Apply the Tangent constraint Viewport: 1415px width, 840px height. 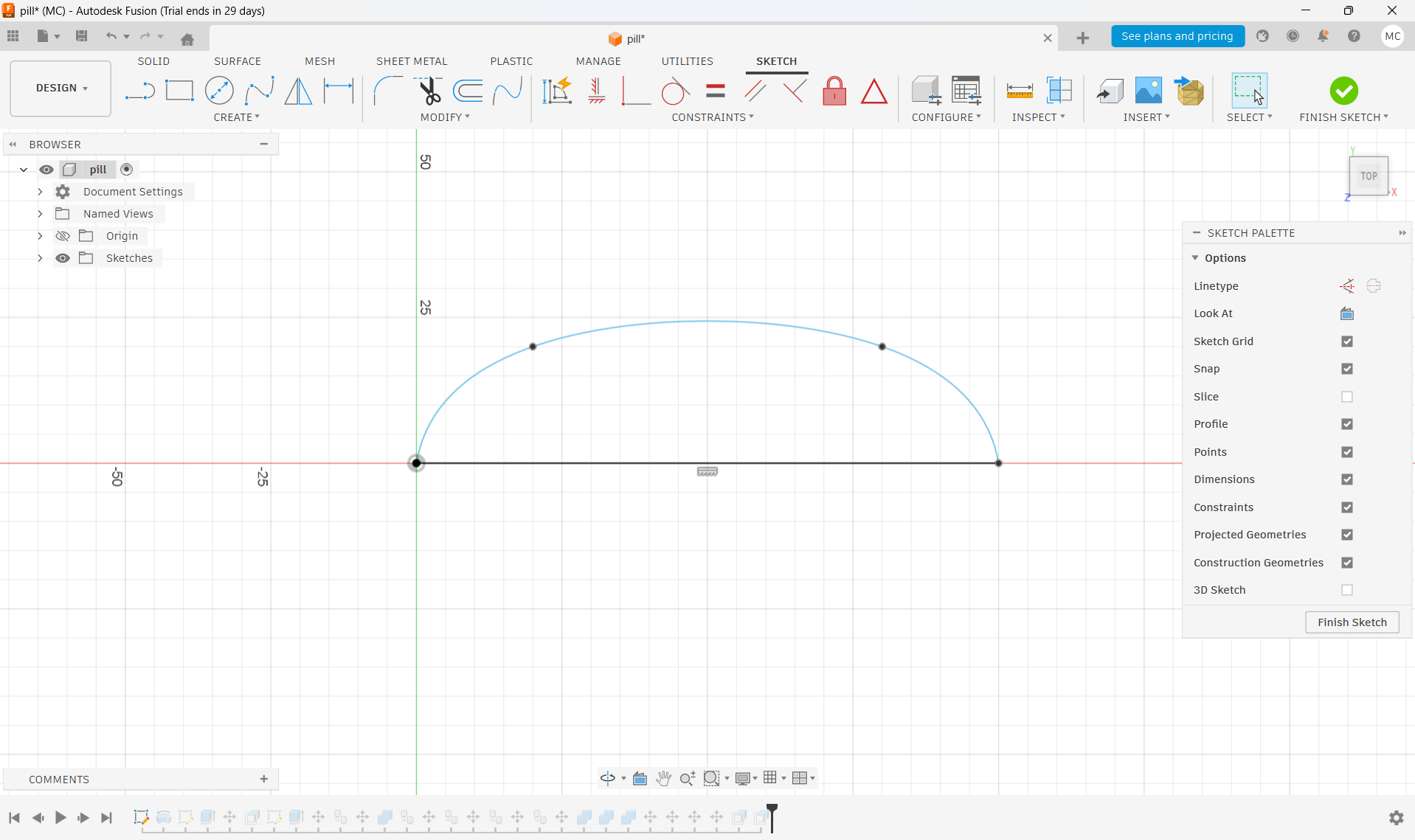674,90
